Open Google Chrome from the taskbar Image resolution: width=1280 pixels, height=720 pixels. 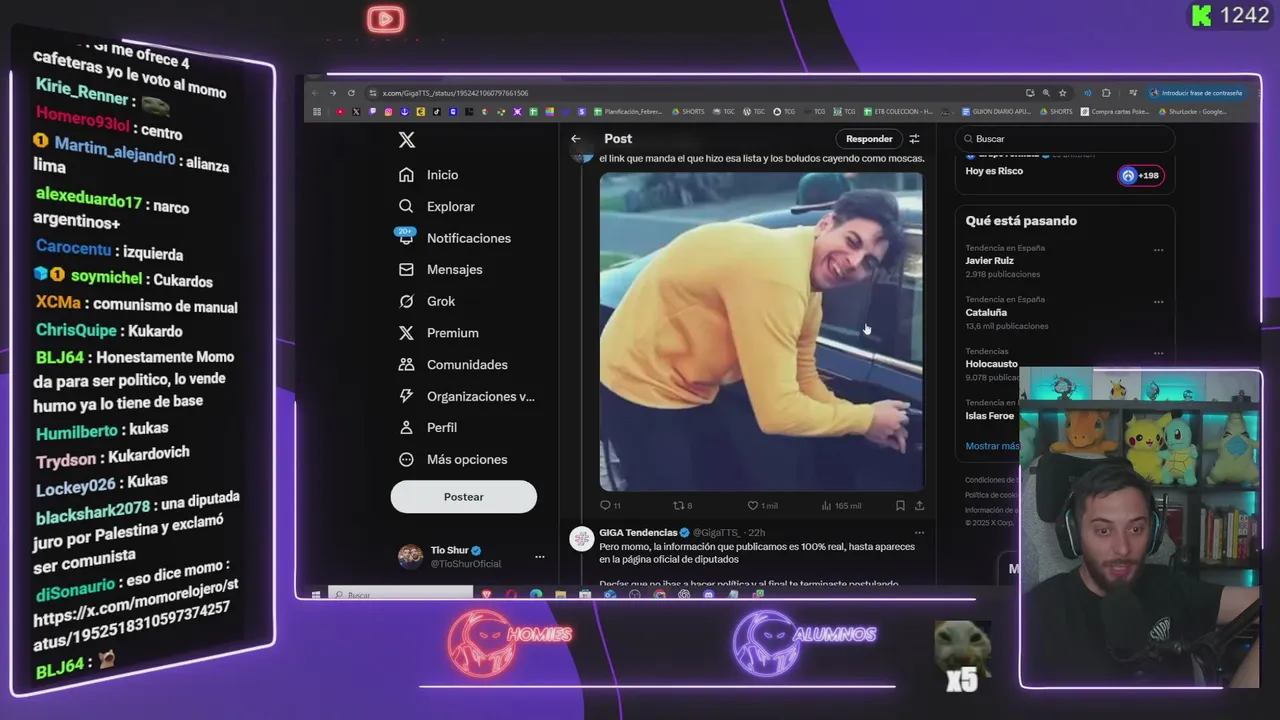(x=659, y=594)
